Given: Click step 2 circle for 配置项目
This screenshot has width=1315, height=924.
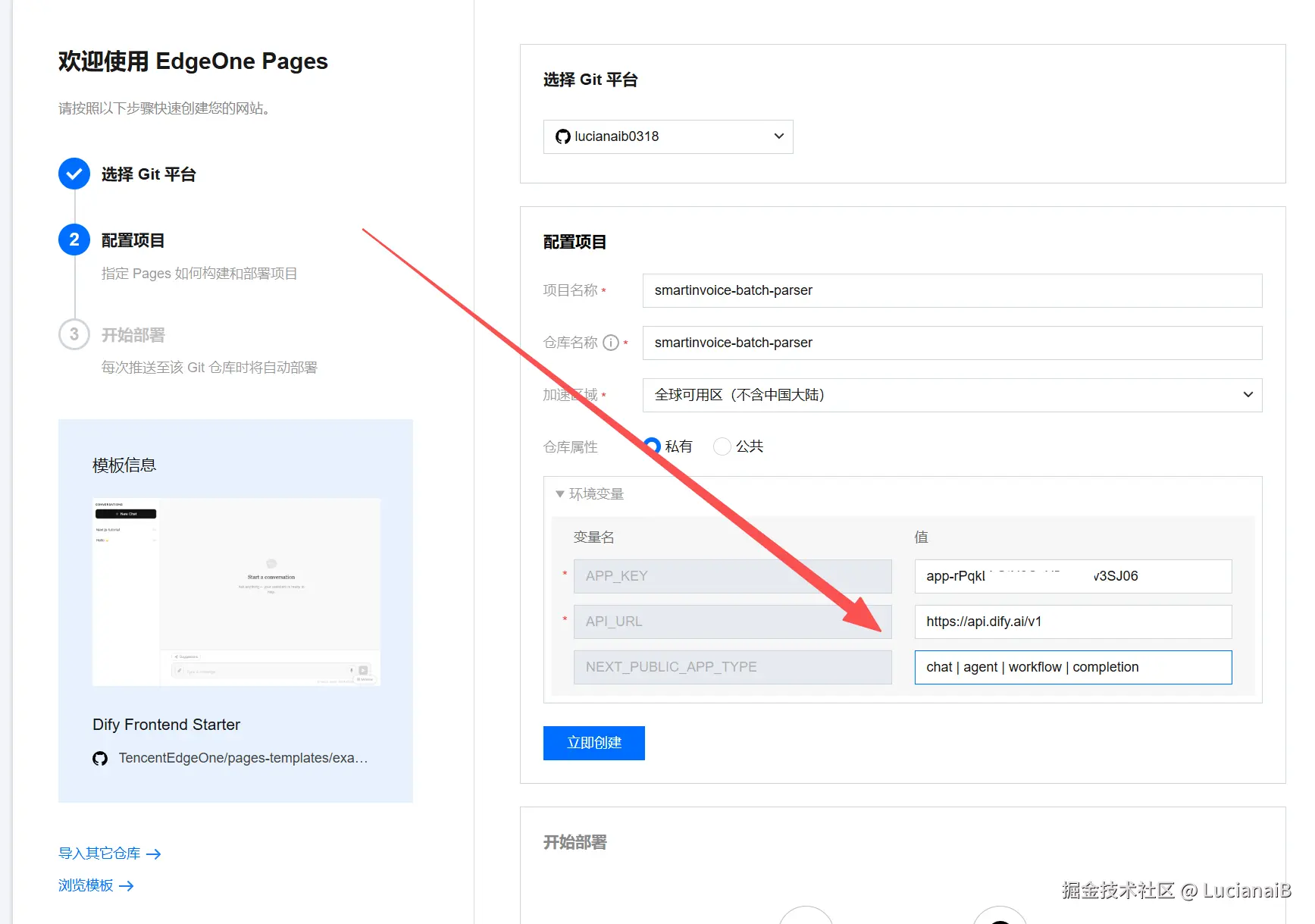Looking at the screenshot, I should pyautogui.click(x=74, y=240).
